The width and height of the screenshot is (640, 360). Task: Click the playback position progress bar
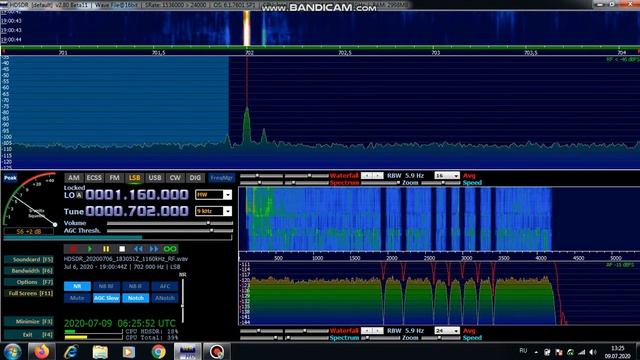click(x=118, y=237)
